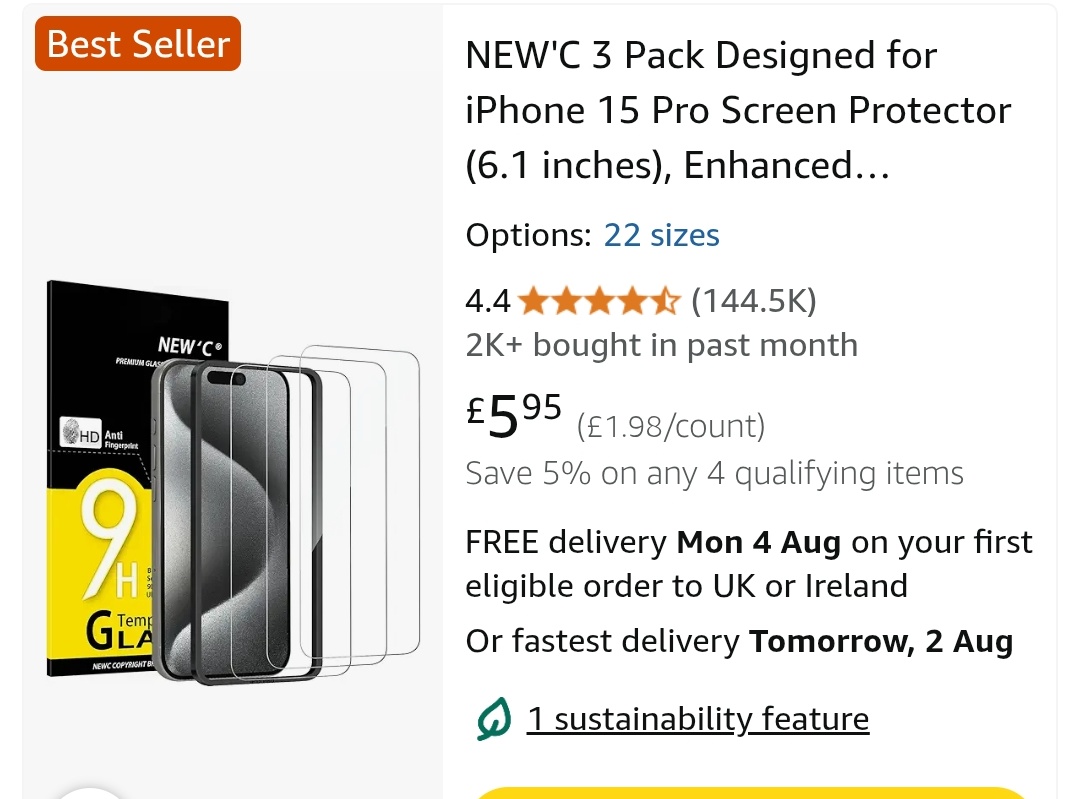Click the orange Best Seller badge
This screenshot has width=1077, height=799.
(x=138, y=44)
